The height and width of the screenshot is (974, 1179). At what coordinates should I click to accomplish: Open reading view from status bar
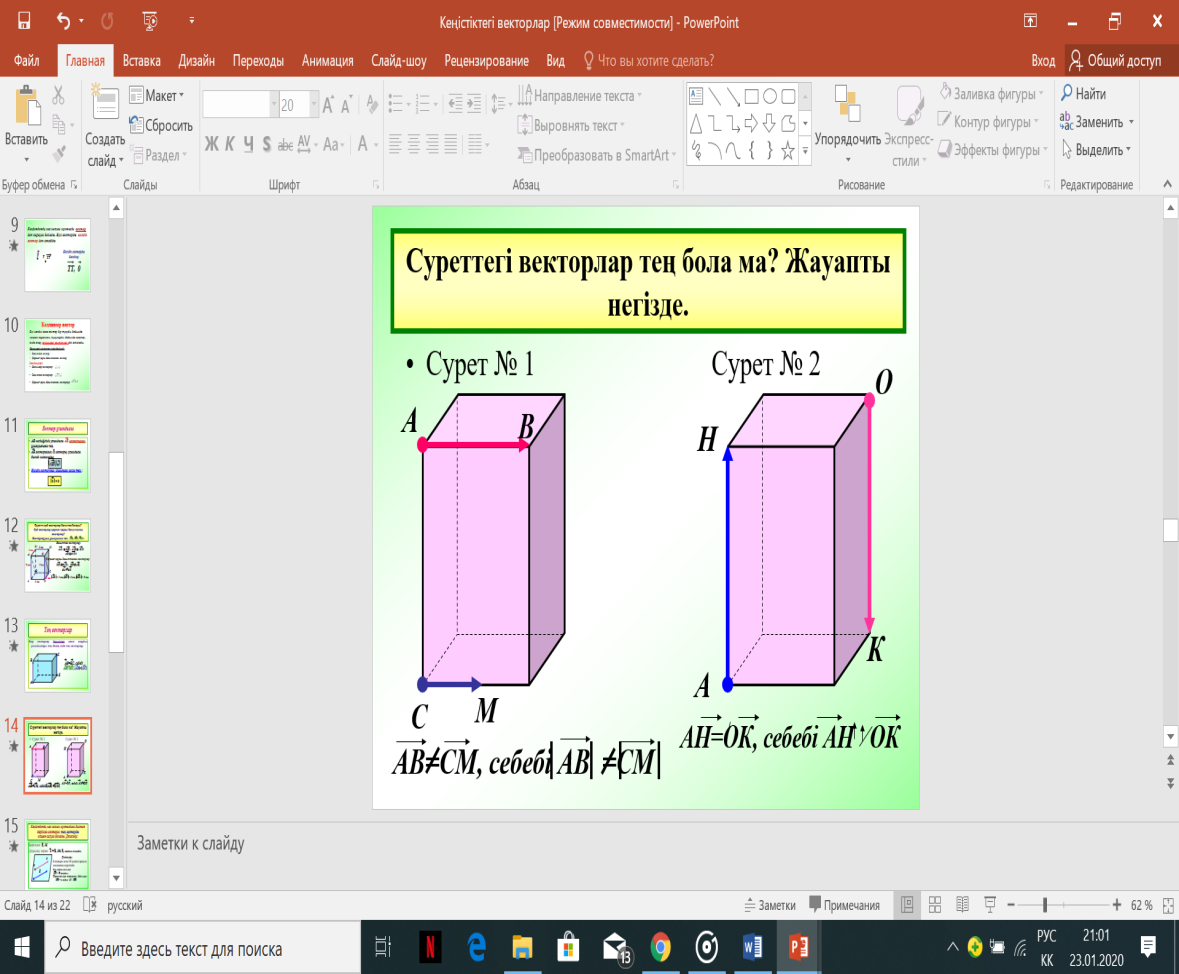(962, 905)
